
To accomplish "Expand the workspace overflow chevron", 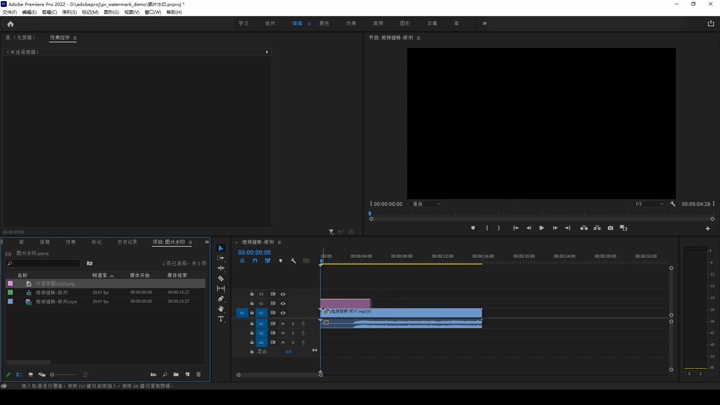I will (x=485, y=23).
